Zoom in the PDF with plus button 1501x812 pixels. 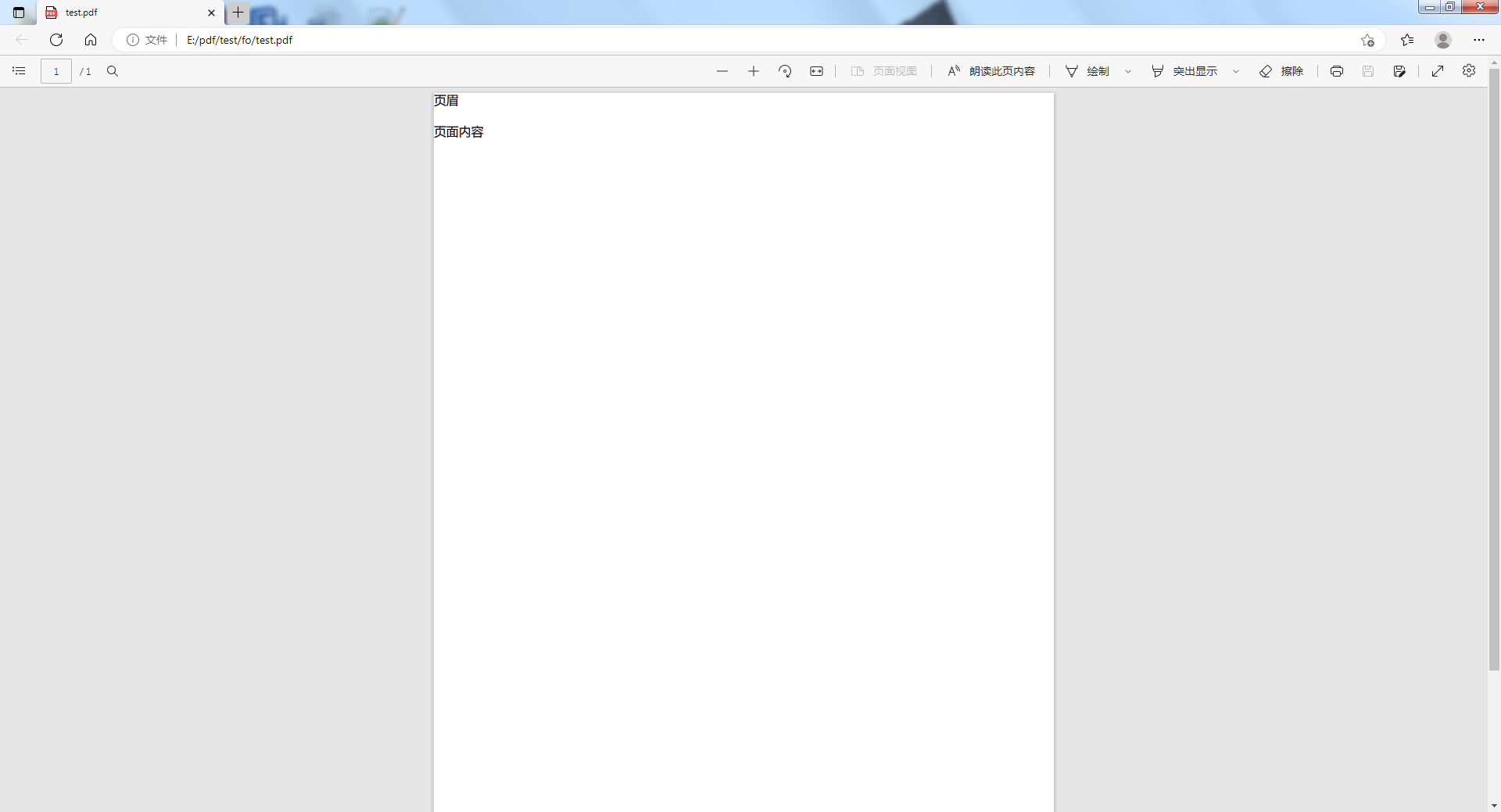[x=753, y=71]
